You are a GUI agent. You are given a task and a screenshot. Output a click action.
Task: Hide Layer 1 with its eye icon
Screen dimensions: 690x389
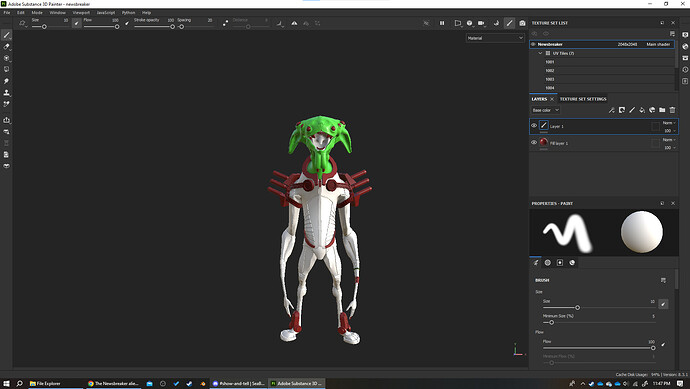coord(534,126)
